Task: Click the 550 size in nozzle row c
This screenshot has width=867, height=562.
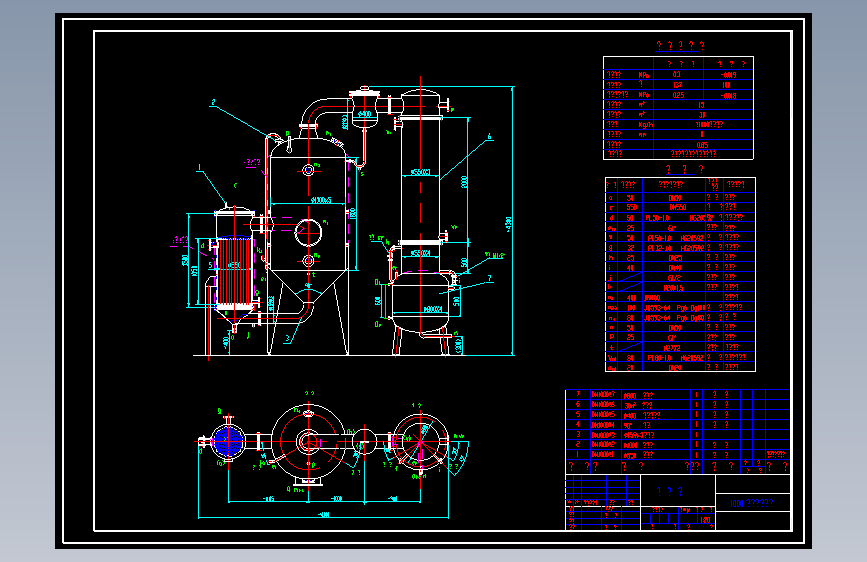Action: coord(631,207)
